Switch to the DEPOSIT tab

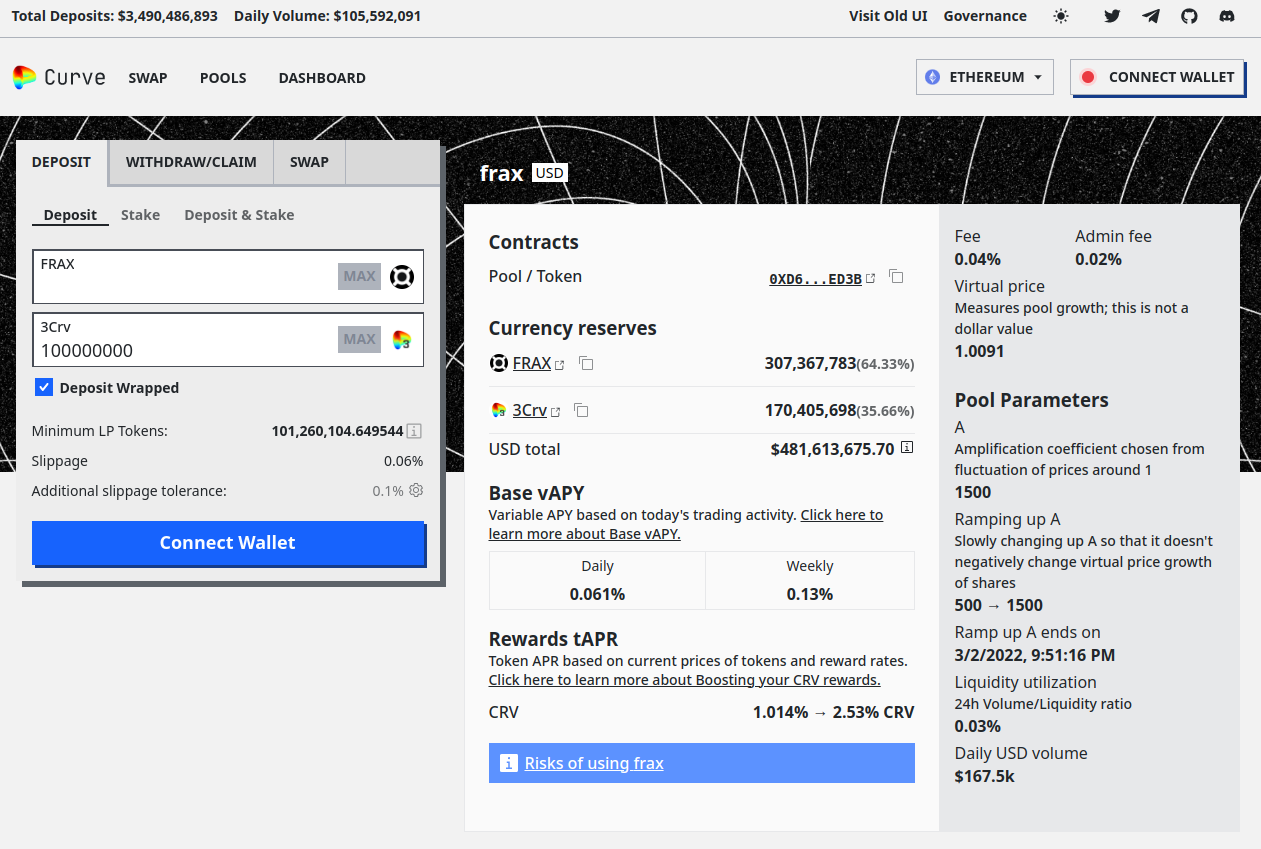pyautogui.click(x=61, y=162)
